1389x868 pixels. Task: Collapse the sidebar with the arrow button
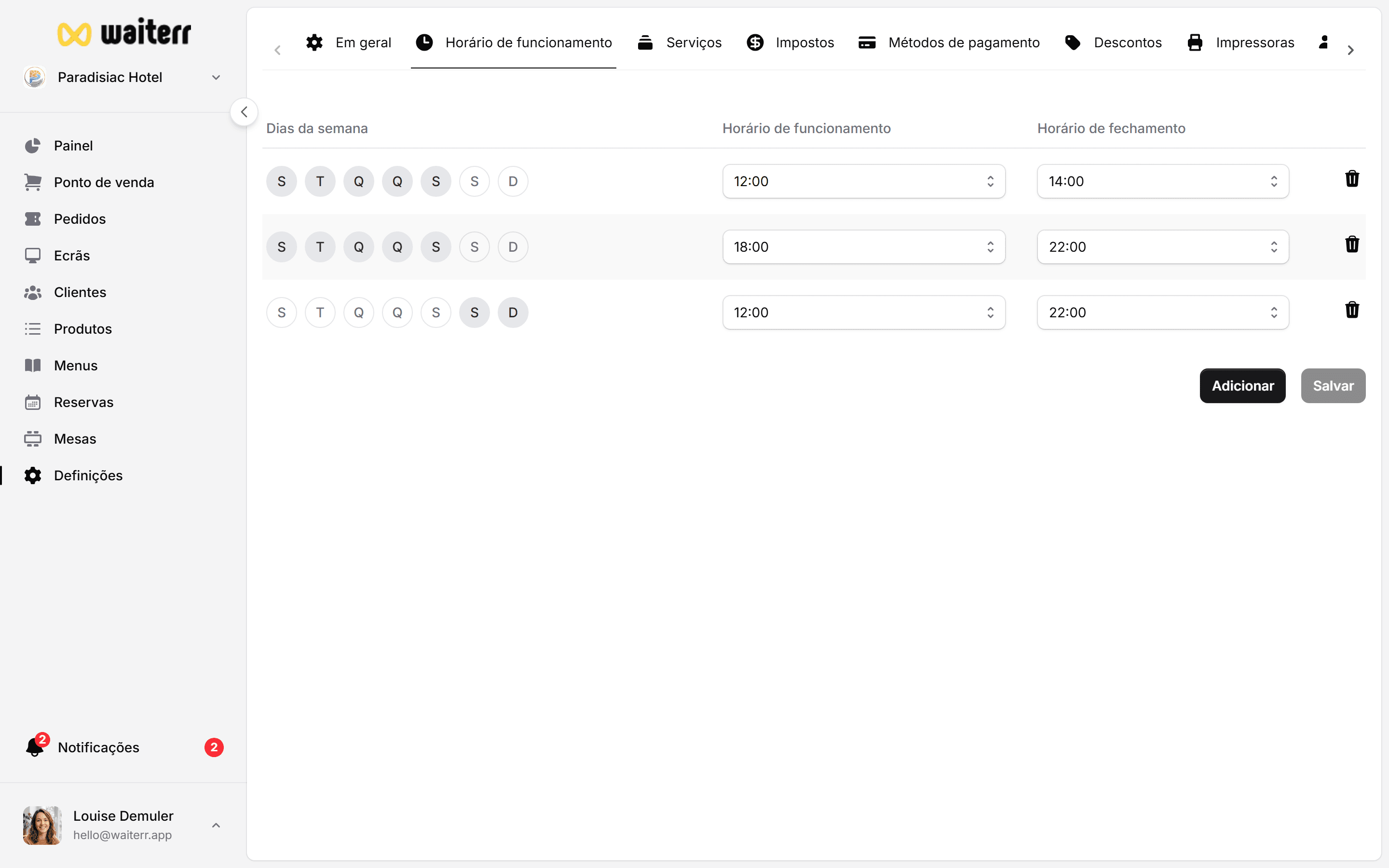click(x=244, y=112)
